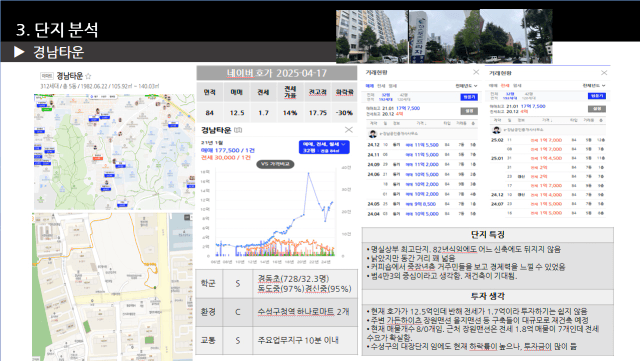640x361 pixels.
Task: Open the 24.12 매매 11억 5,500 row
Action: 421,145
